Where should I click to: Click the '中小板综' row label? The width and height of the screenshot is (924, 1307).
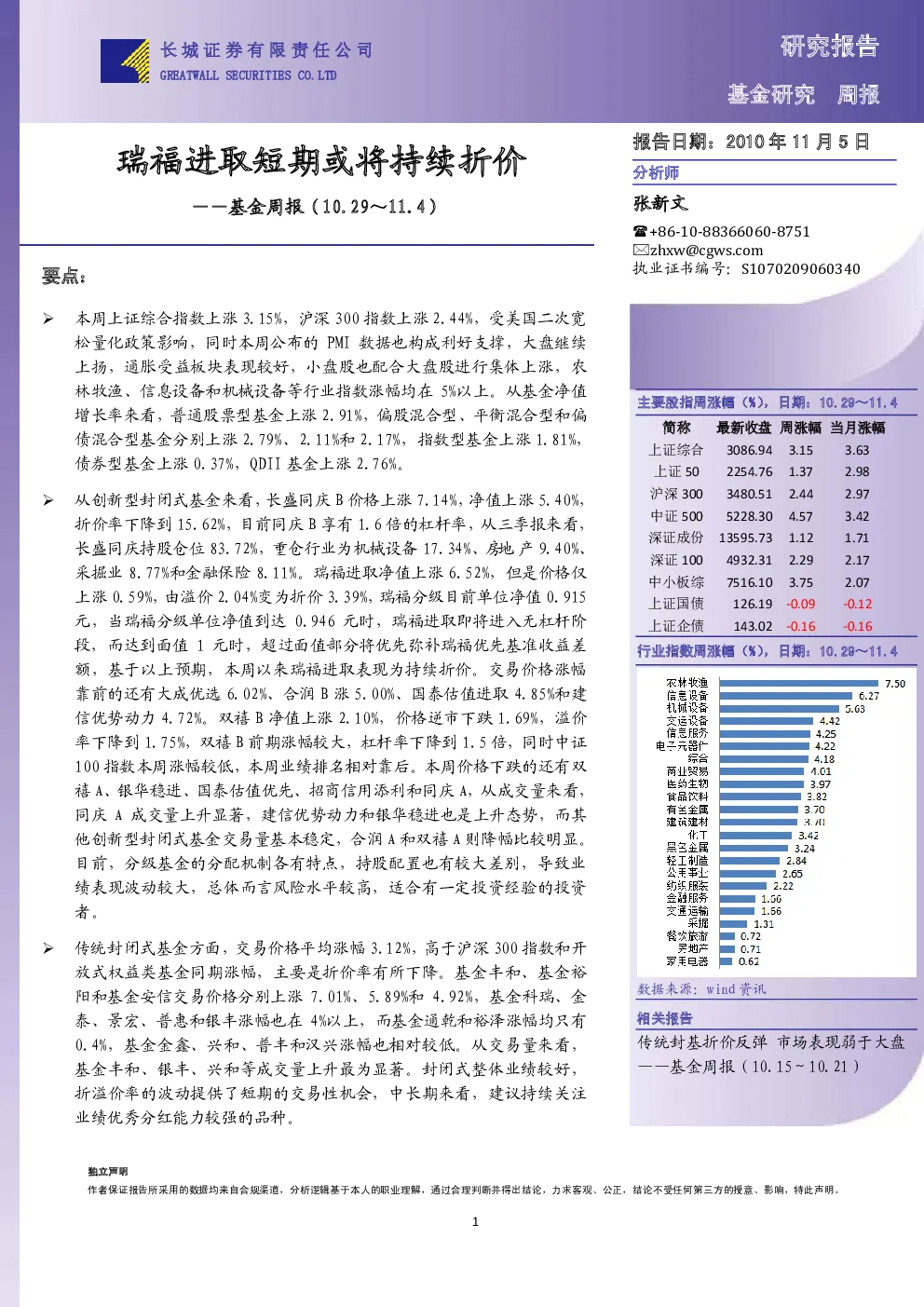tap(676, 582)
